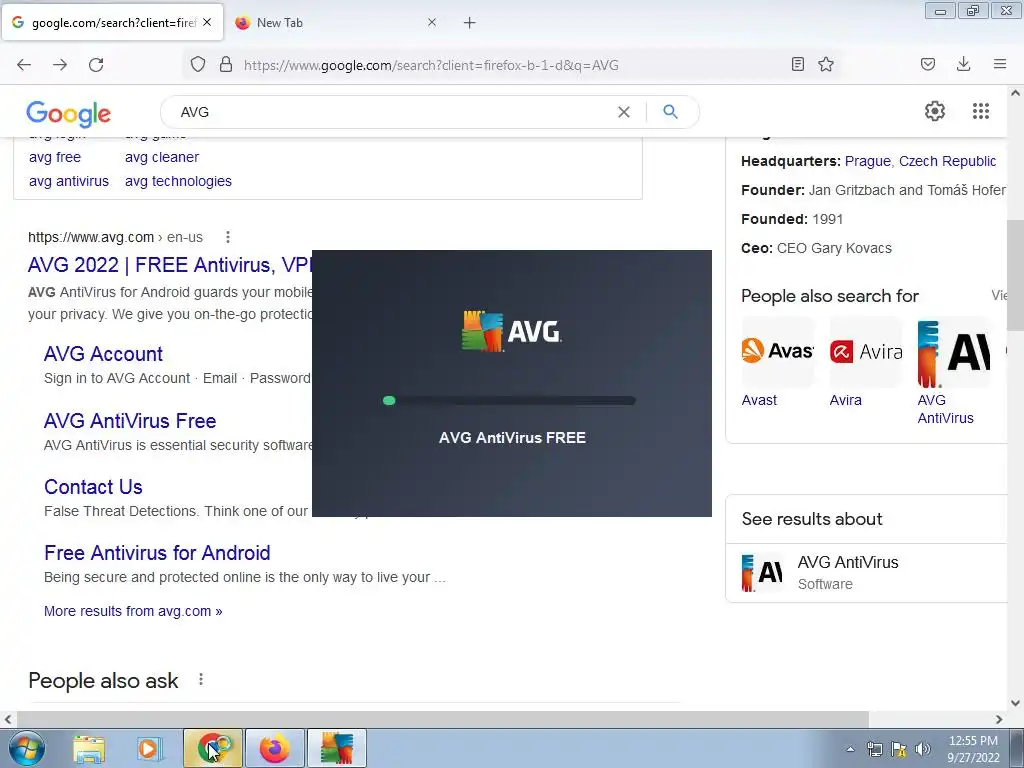
Task: Click the AVG installer progress bar
Action: (509, 401)
